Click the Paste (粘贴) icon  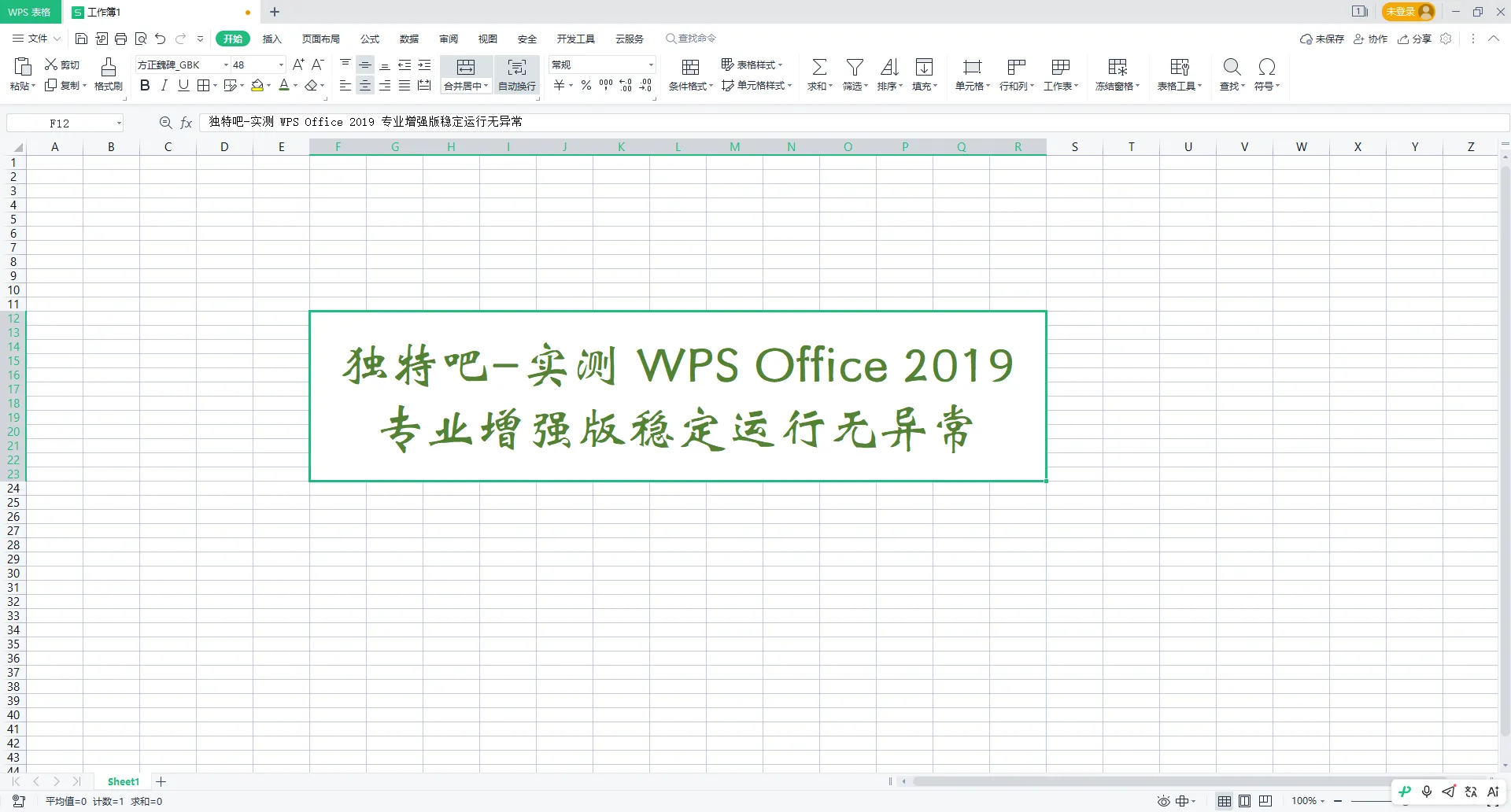(23, 67)
